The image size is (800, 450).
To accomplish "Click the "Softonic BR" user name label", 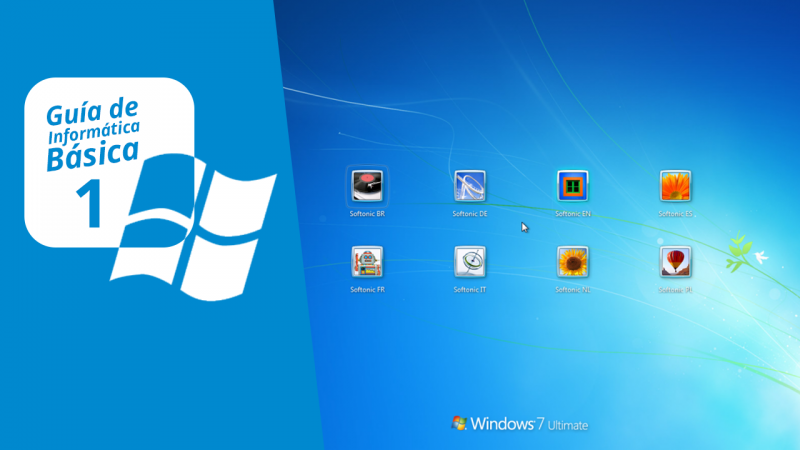I will pyautogui.click(x=367, y=214).
